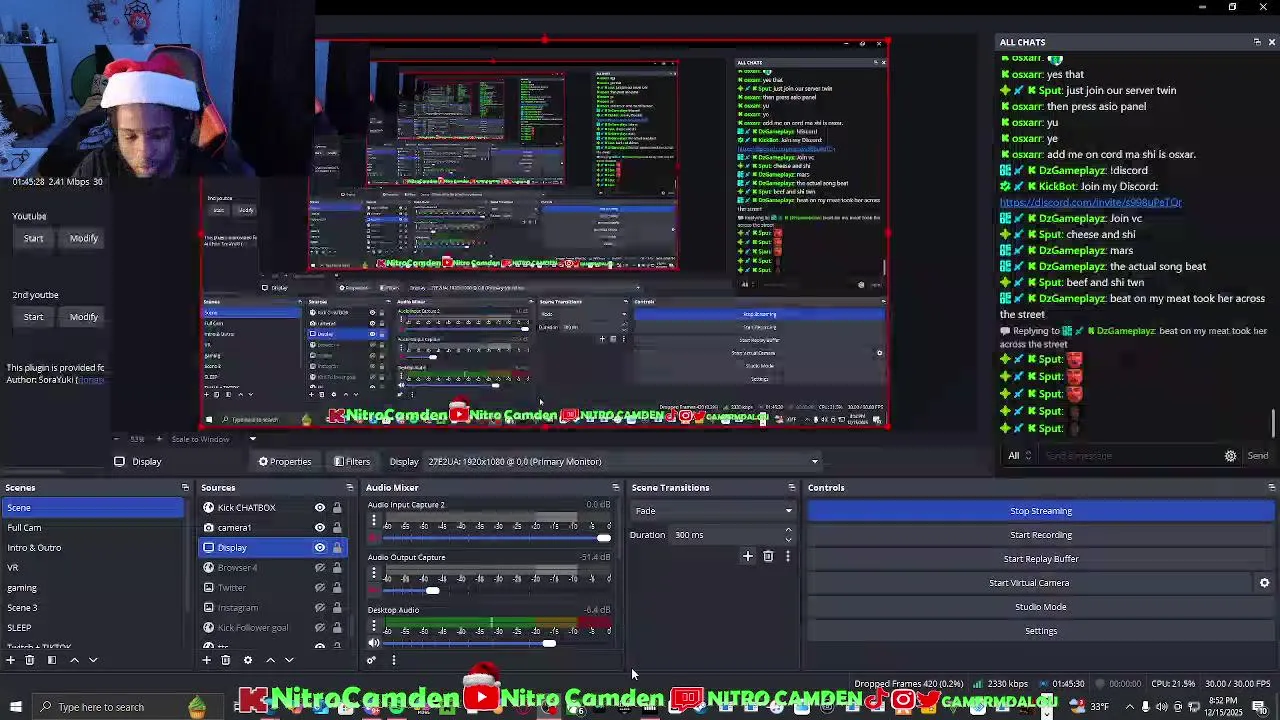Adjust Audio Input Capture 2 volume slider
Viewport: 1280px width, 720px height.
point(603,539)
